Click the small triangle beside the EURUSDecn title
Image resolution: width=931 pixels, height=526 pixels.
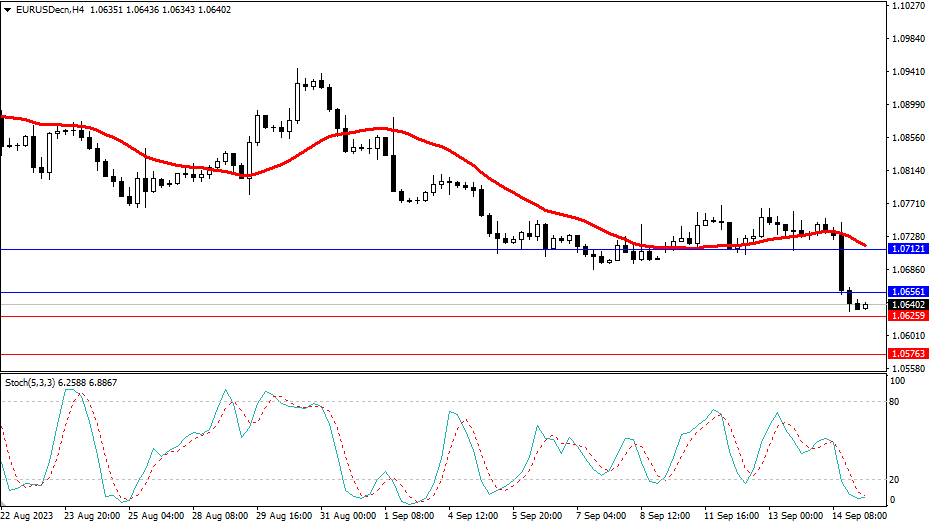(x=8, y=10)
